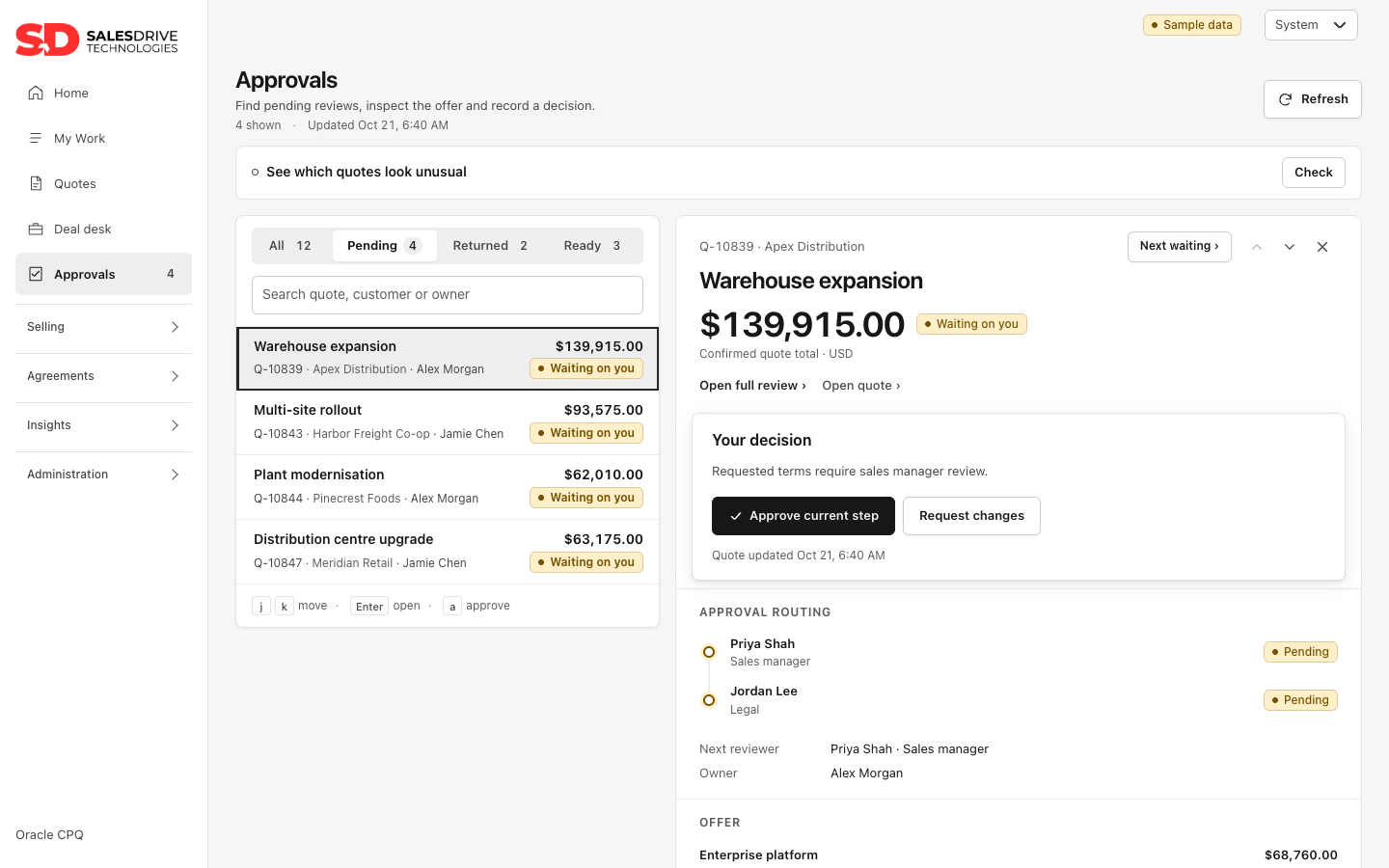Click the Priya Shah routing step circle
Viewport: 1389px width, 868px height.
[x=709, y=652]
